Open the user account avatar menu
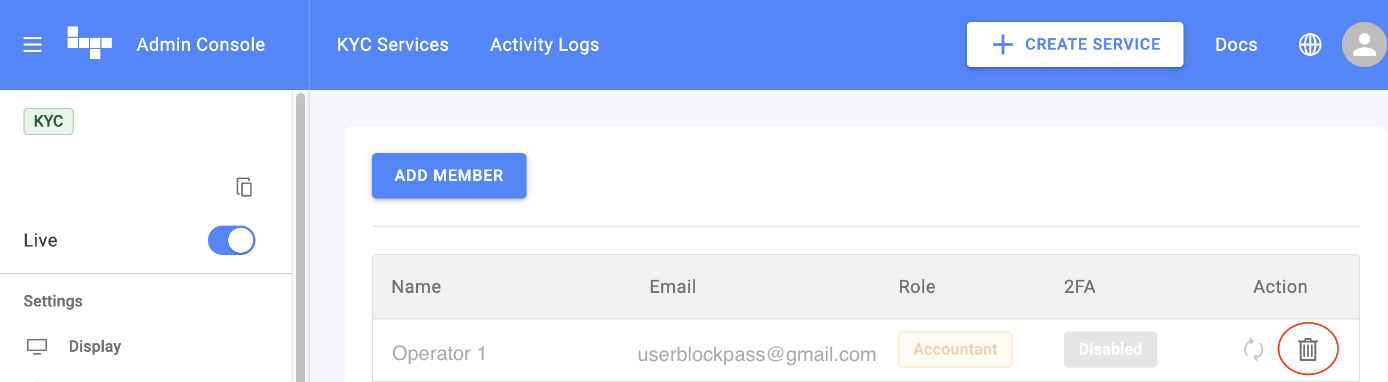Image resolution: width=1388 pixels, height=382 pixels. tap(1364, 45)
